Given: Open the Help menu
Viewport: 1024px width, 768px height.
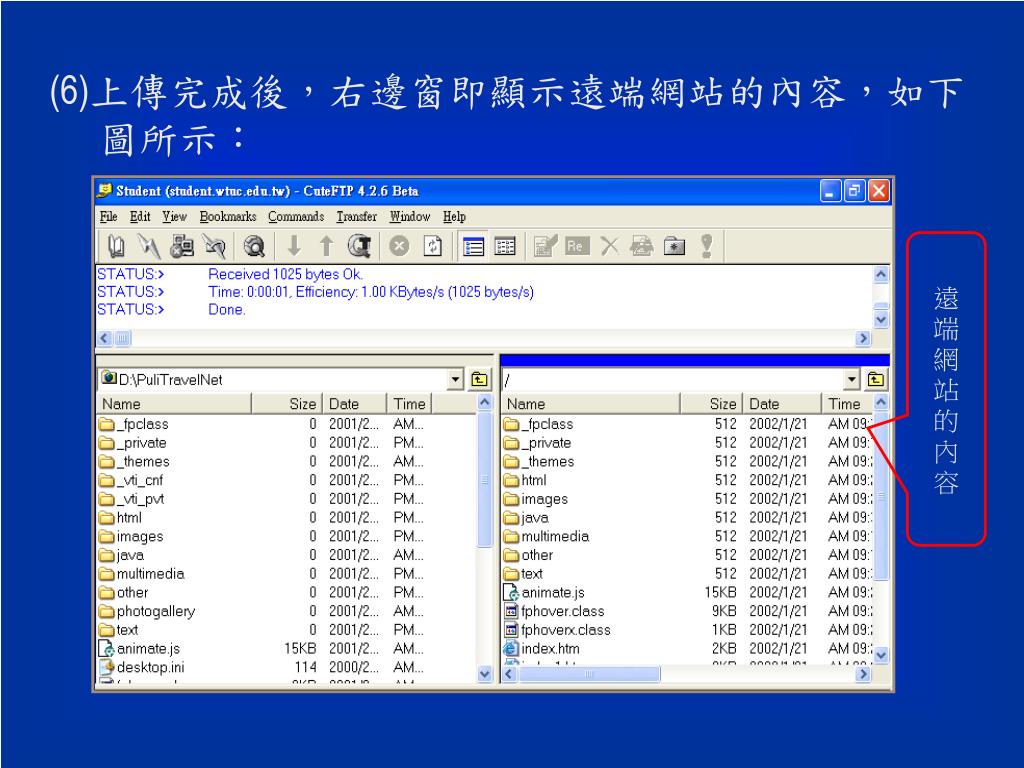Looking at the screenshot, I should [x=455, y=216].
